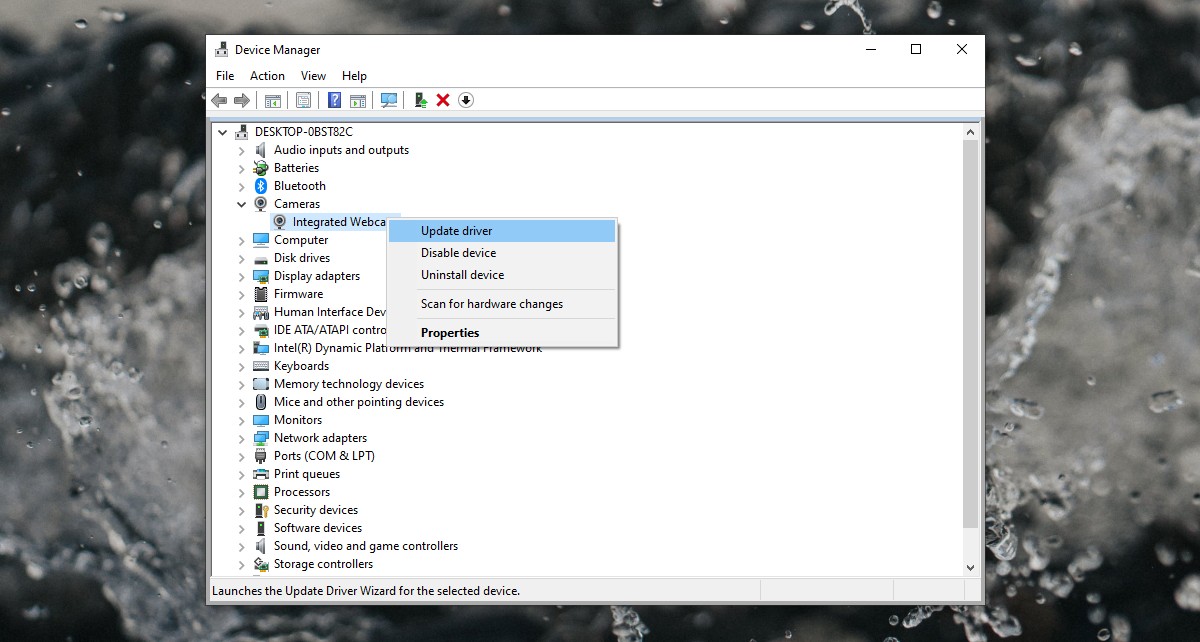Expand the Software devices chevron

coord(241,528)
